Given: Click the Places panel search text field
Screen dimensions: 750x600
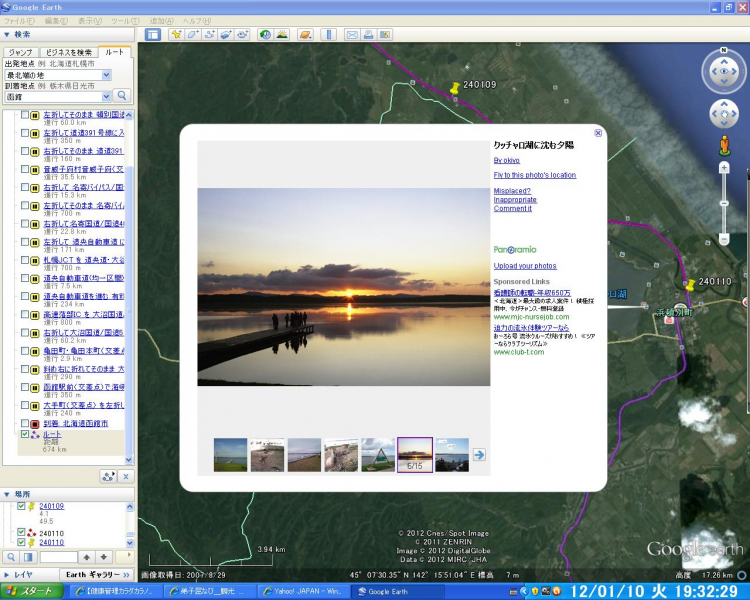Looking at the screenshot, I should click(59, 557).
